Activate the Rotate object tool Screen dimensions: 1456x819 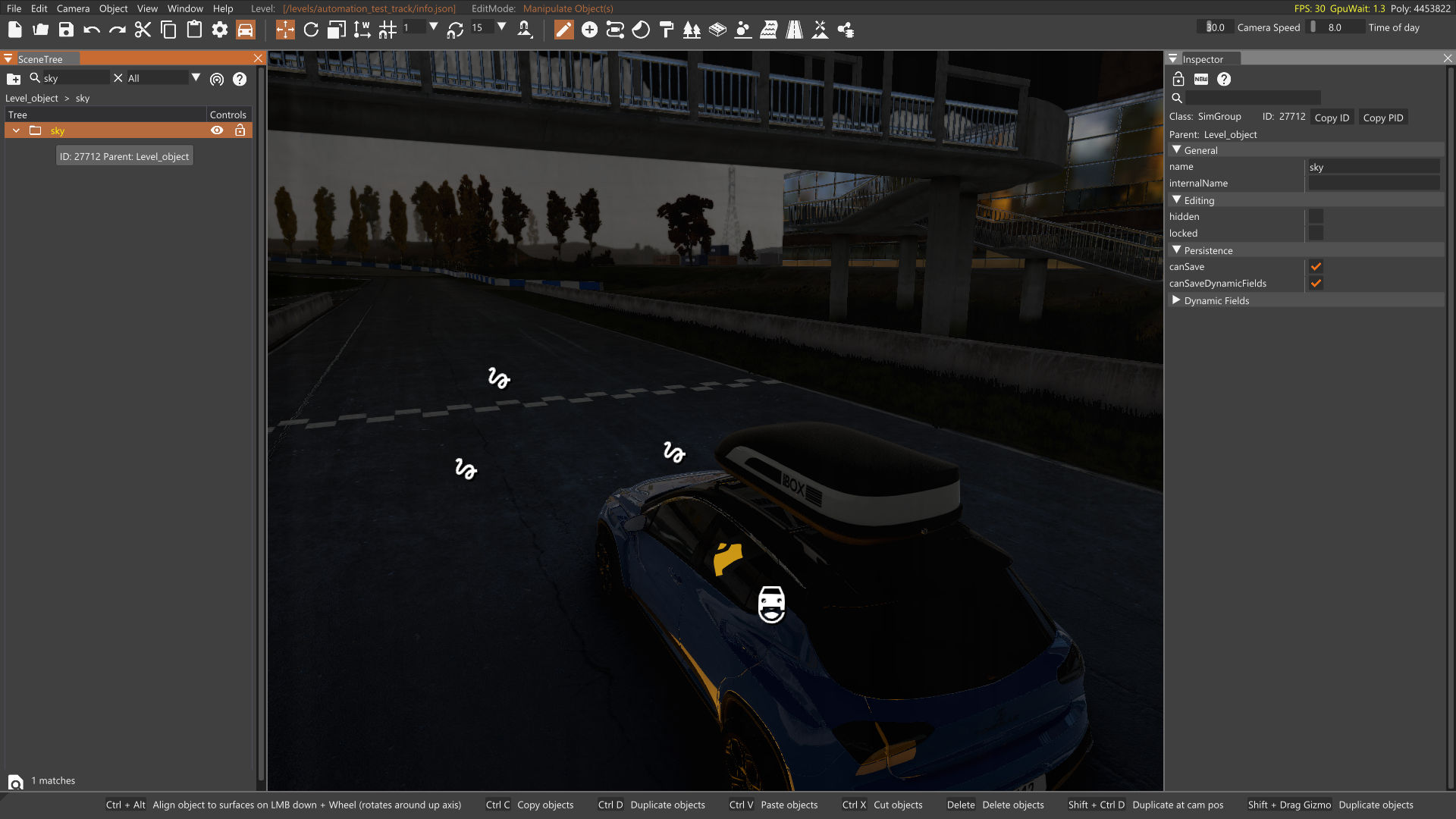point(311,30)
